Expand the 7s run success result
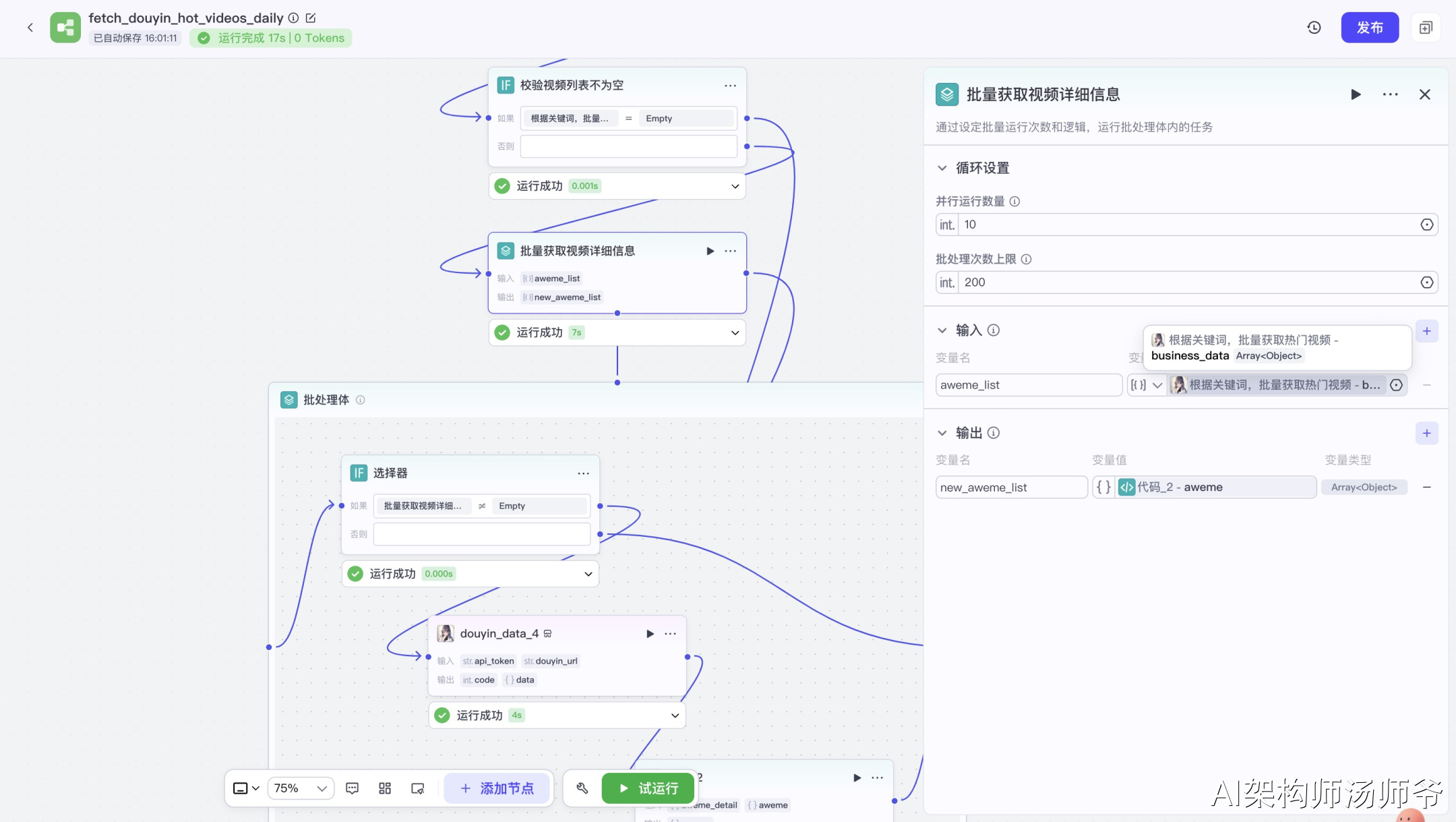 pyautogui.click(x=735, y=332)
